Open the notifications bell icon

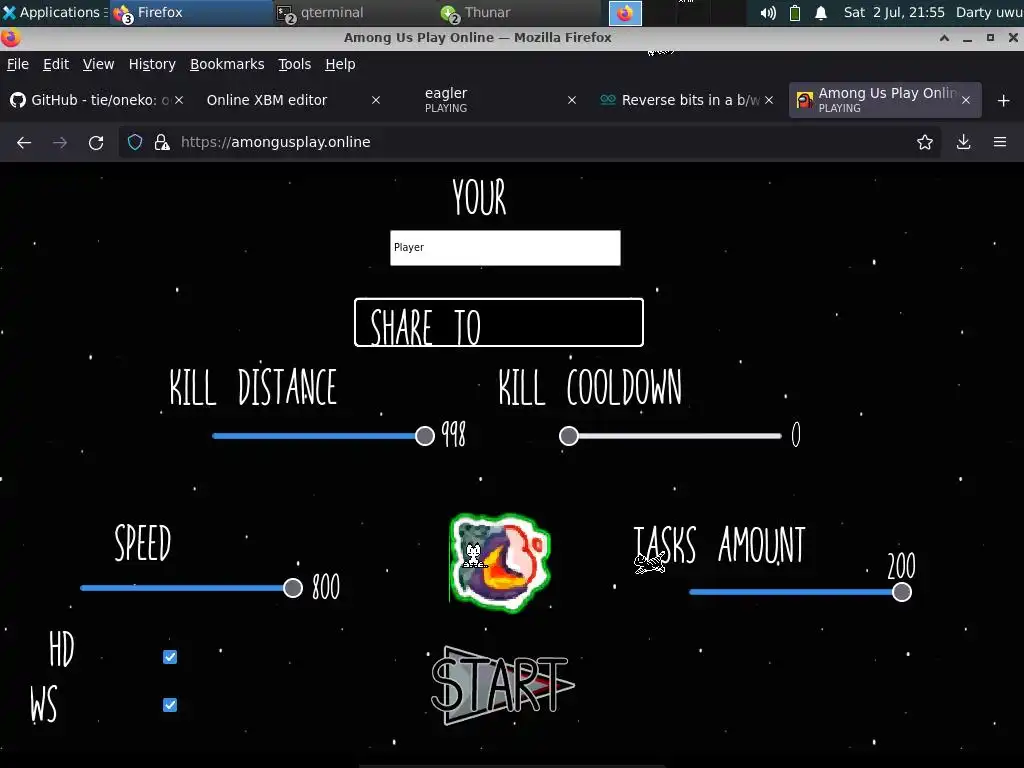click(821, 13)
